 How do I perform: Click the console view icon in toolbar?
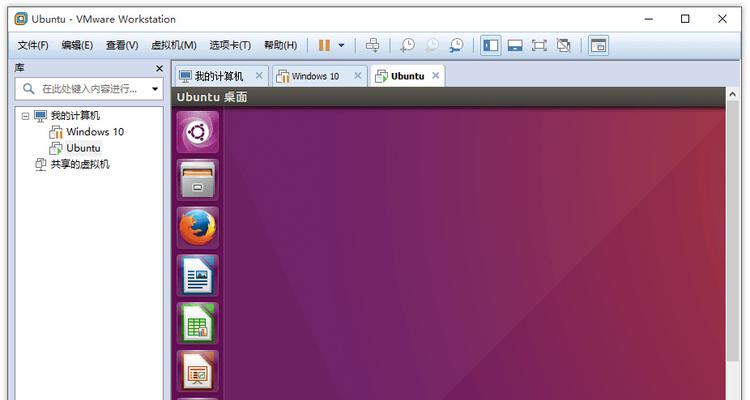click(598, 45)
